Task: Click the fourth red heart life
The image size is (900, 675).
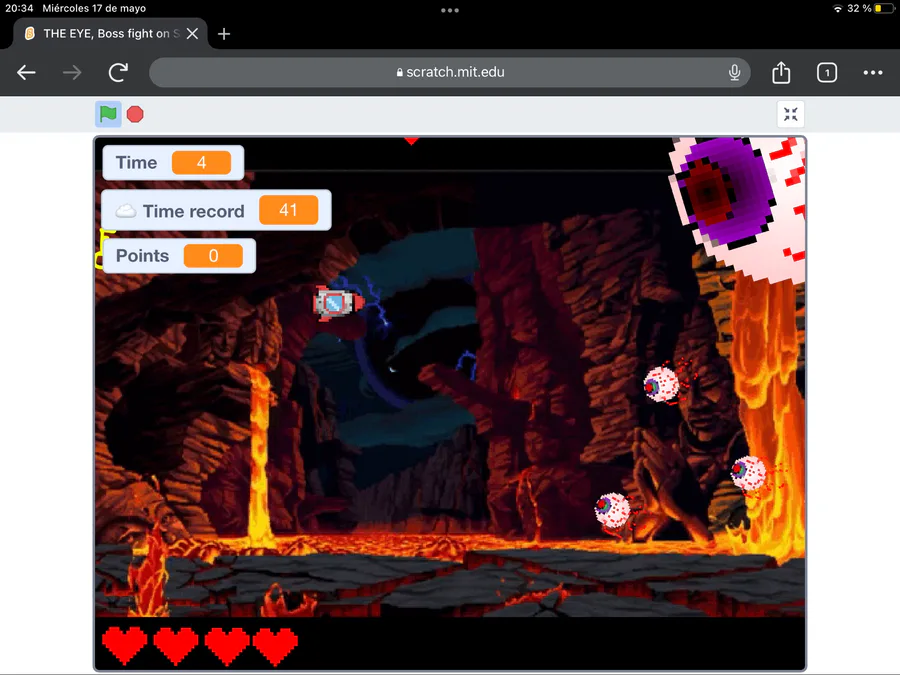Action: [x=276, y=645]
